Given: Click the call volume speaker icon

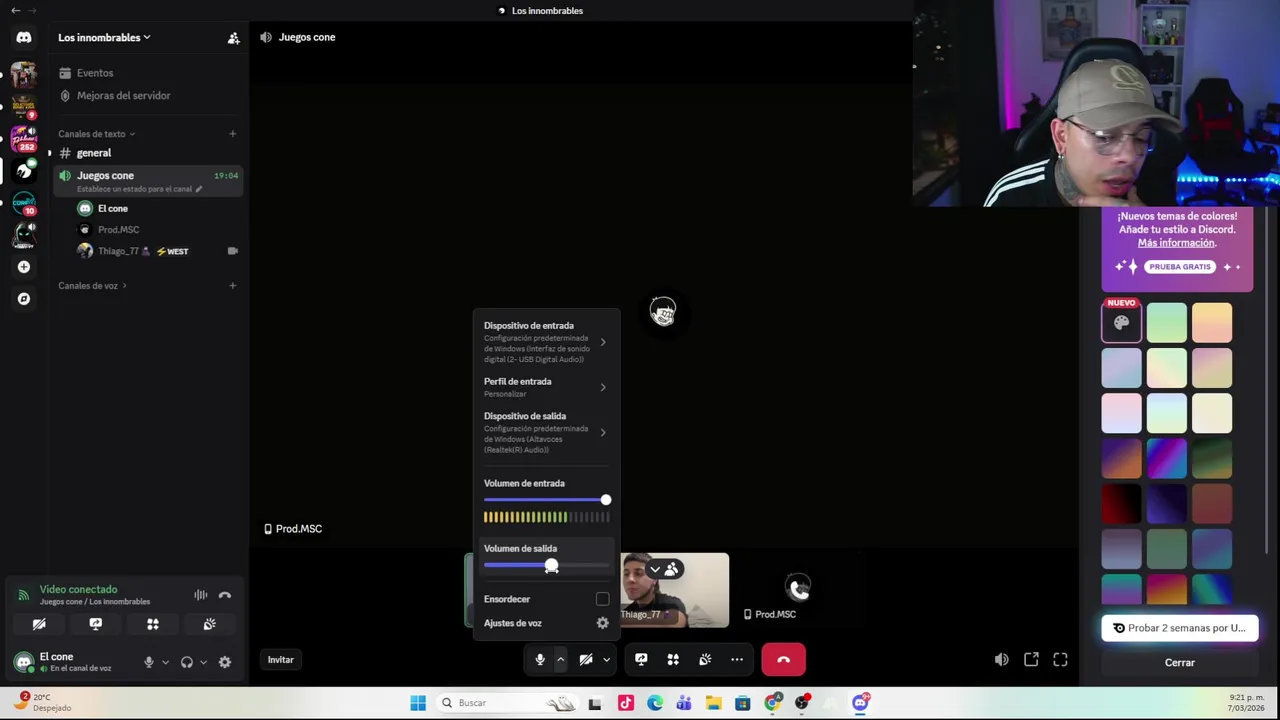Looking at the screenshot, I should [x=1001, y=660].
